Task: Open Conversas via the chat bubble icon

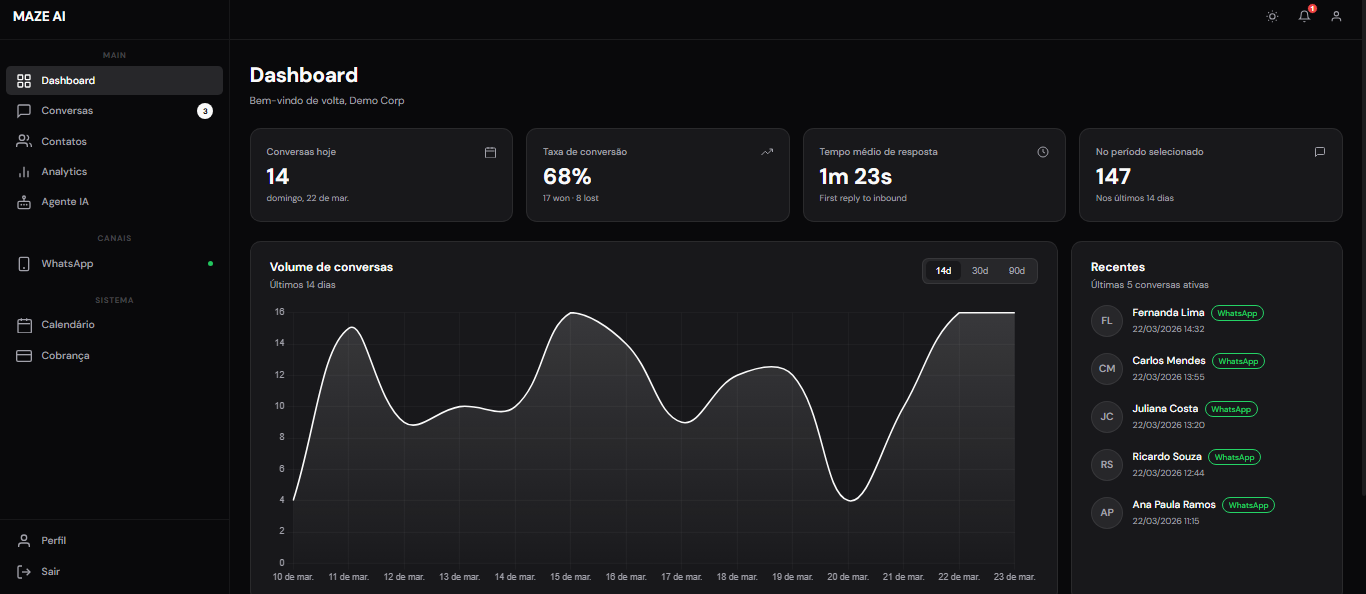Action: [24, 110]
